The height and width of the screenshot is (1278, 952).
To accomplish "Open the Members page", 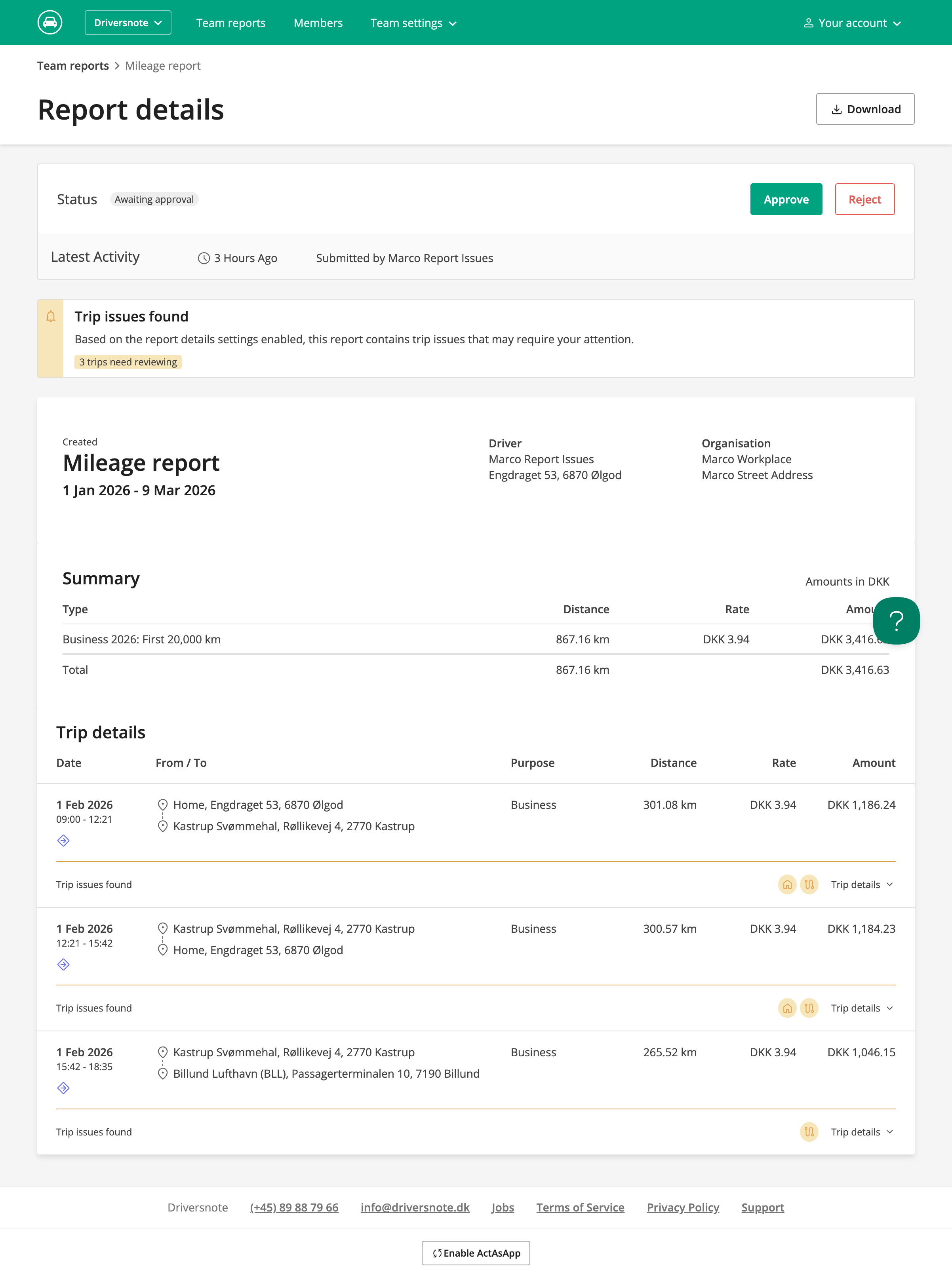I will pyautogui.click(x=318, y=23).
